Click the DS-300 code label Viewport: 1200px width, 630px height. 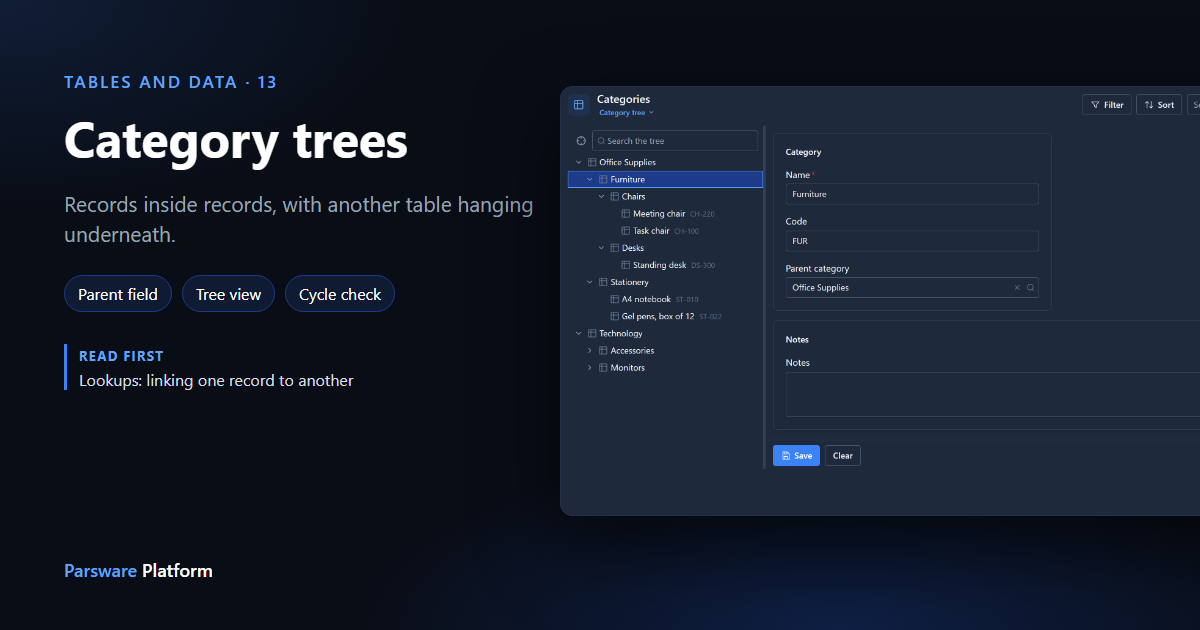(703, 265)
